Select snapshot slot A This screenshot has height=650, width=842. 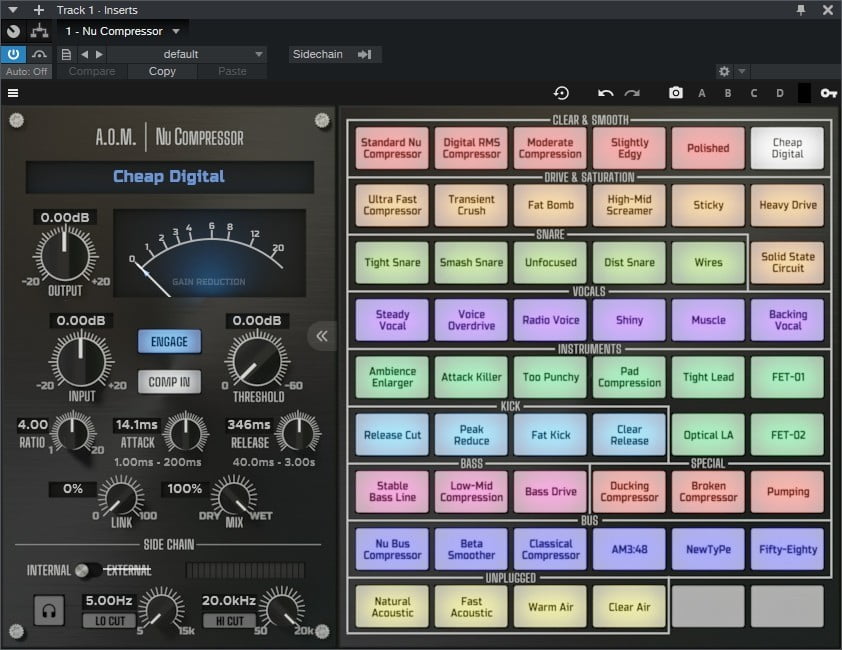coord(702,93)
